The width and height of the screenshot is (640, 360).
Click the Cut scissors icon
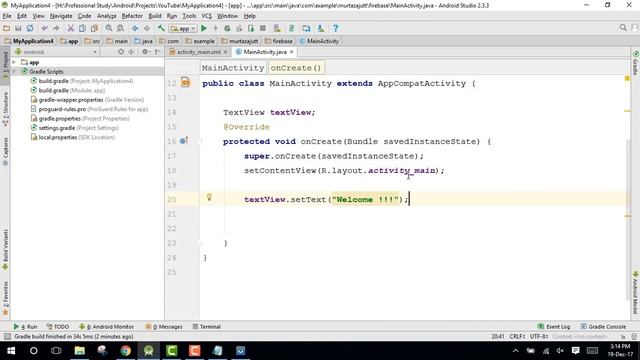coord(70,28)
